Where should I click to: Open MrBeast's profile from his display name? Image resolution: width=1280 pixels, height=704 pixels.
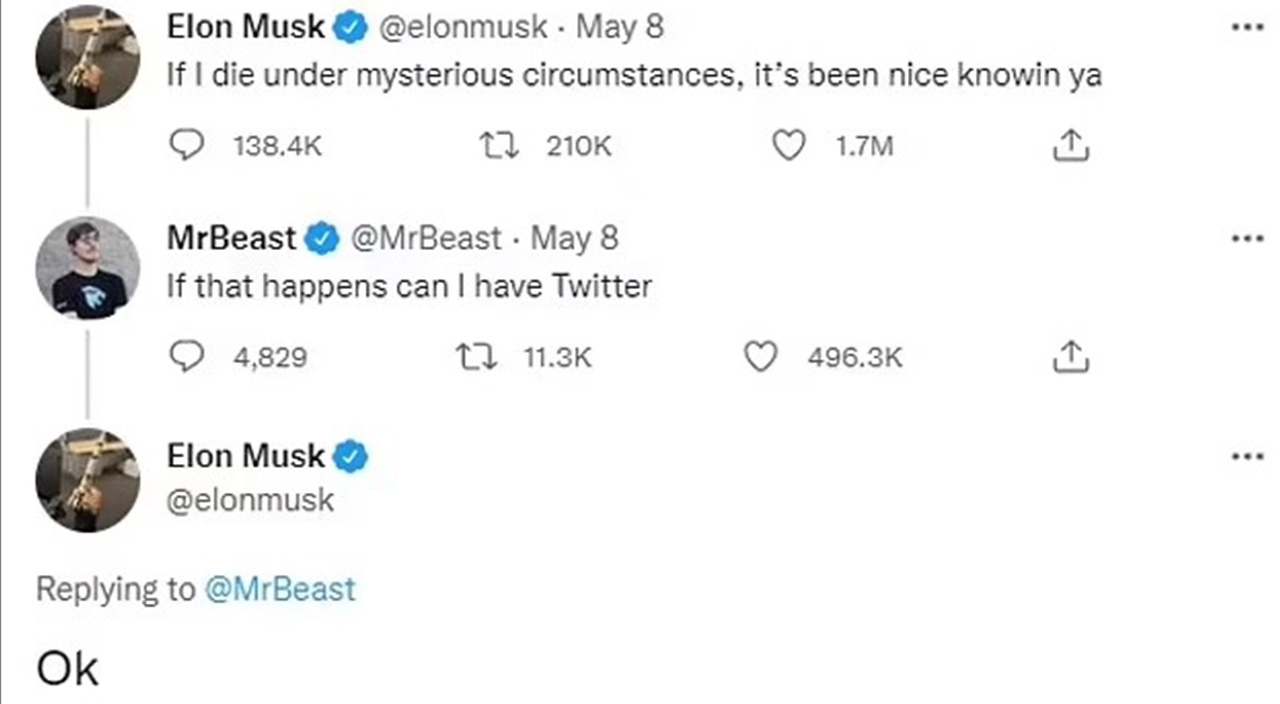231,238
